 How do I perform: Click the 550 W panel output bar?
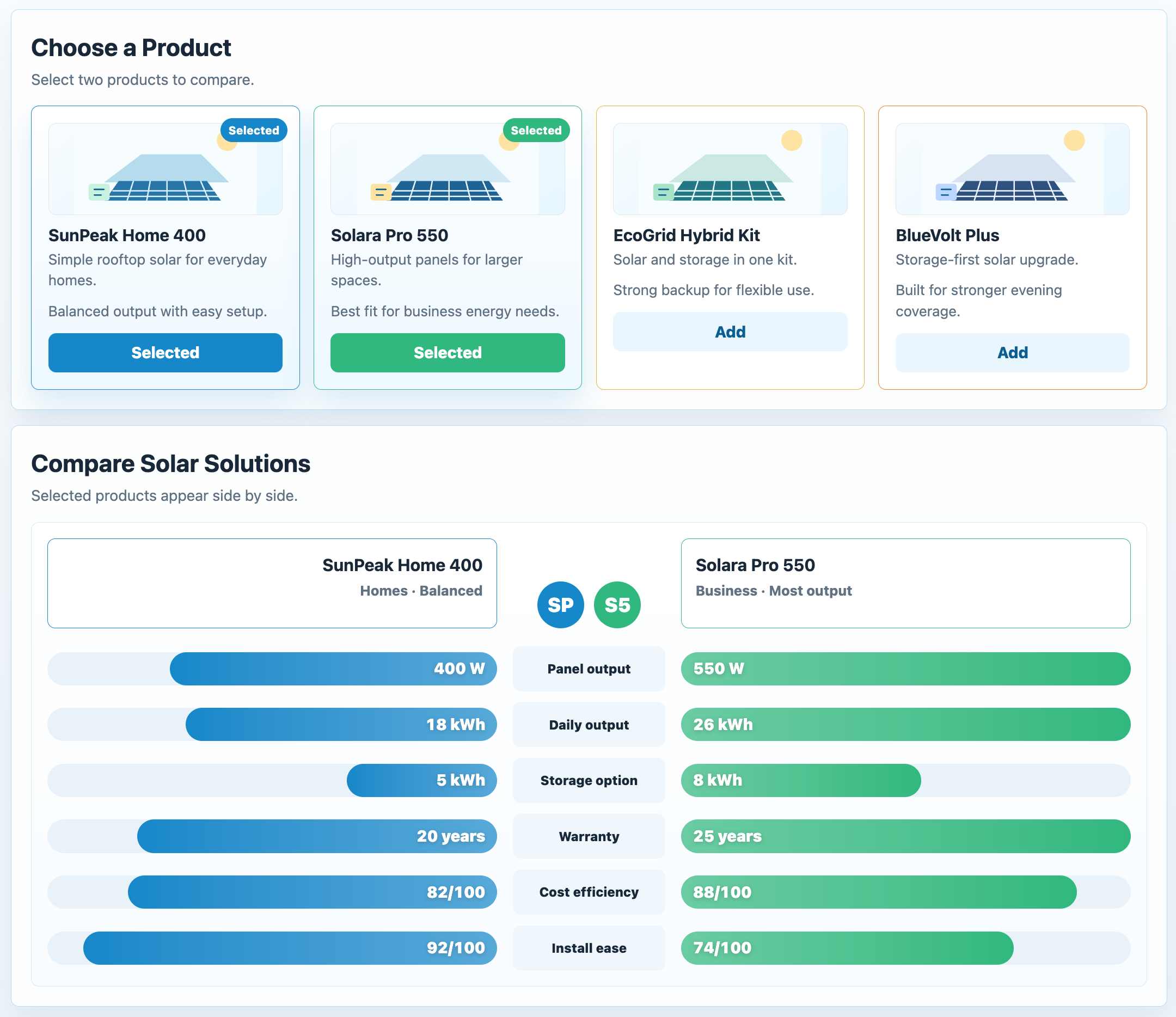[x=905, y=669]
